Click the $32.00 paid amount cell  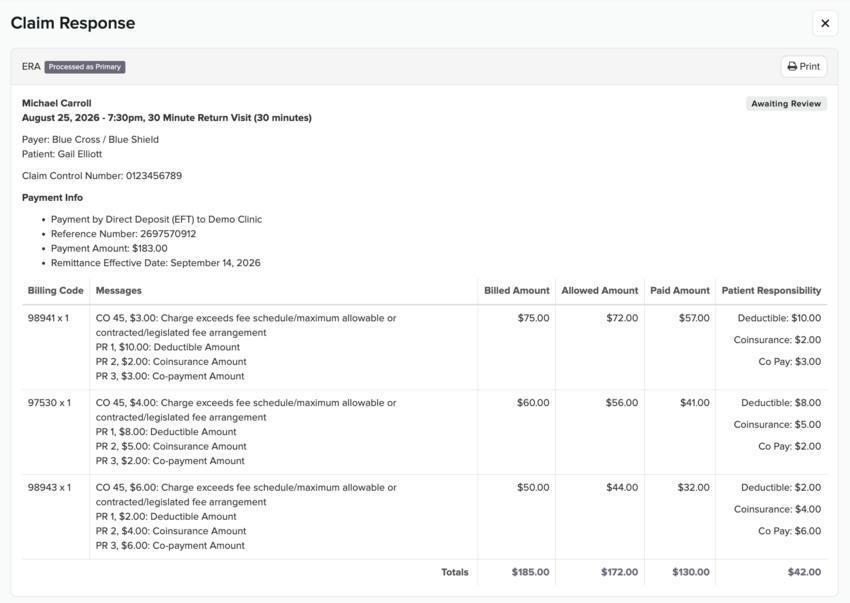click(x=694, y=487)
